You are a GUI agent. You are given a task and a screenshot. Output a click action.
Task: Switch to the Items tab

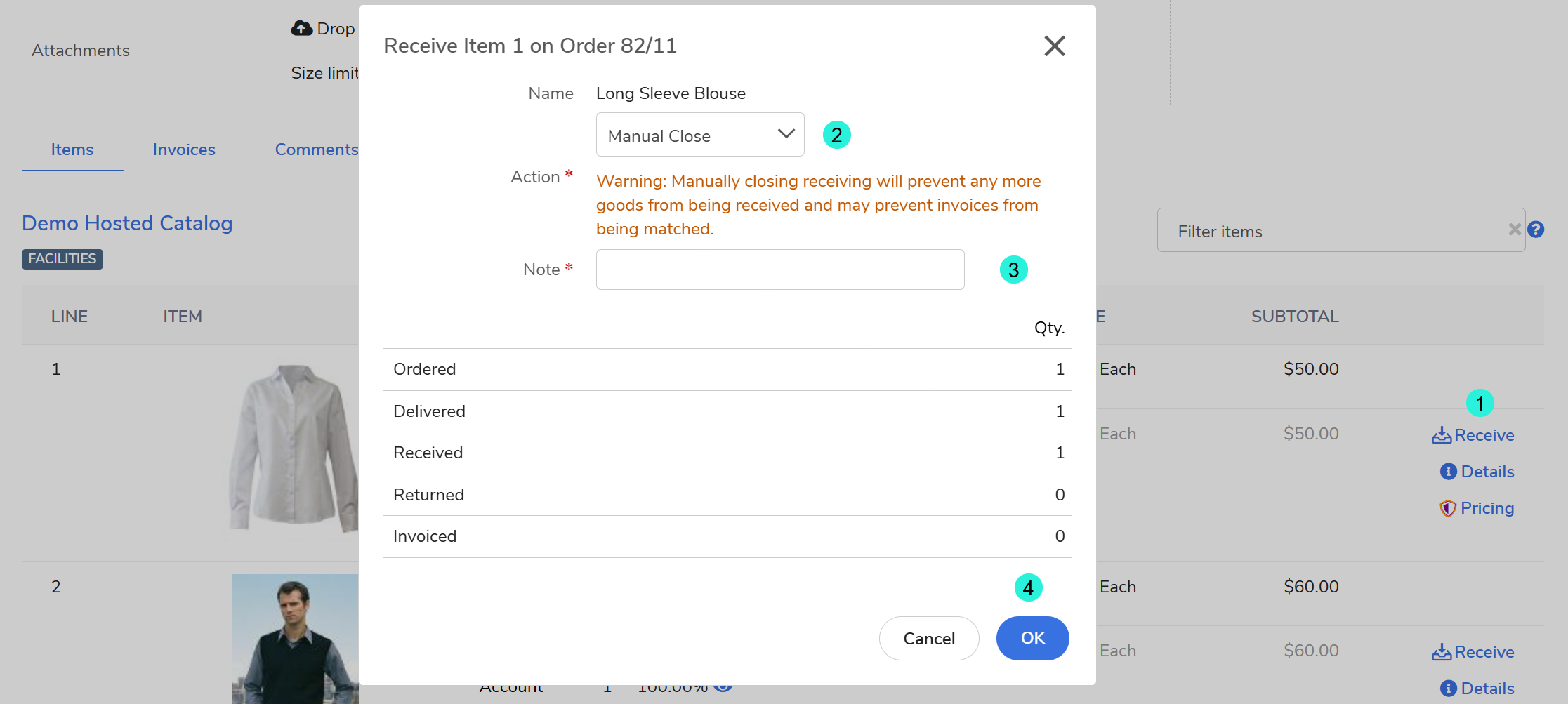click(72, 150)
